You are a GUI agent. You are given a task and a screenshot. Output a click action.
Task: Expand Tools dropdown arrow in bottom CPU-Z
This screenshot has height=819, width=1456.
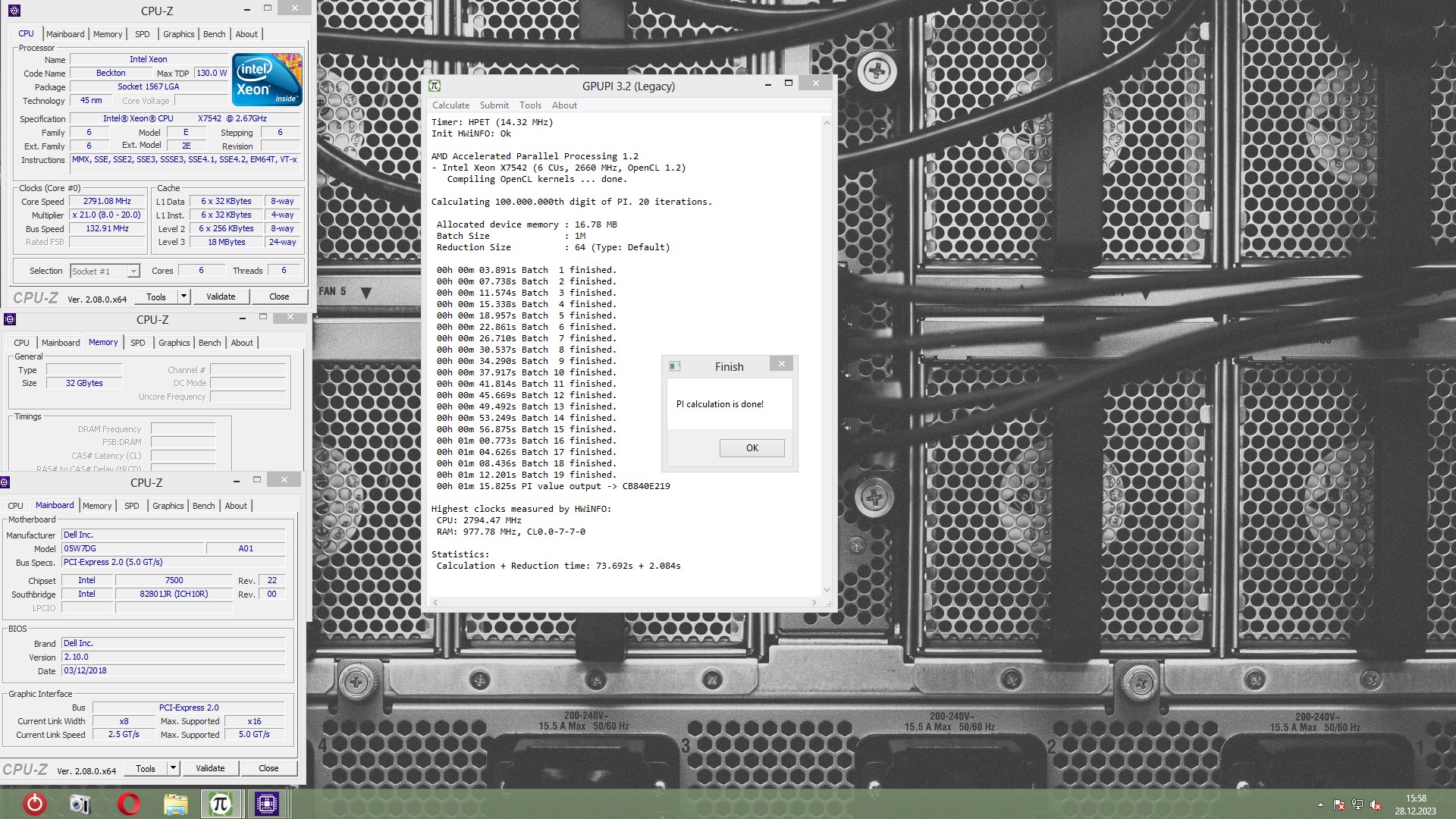(x=173, y=768)
